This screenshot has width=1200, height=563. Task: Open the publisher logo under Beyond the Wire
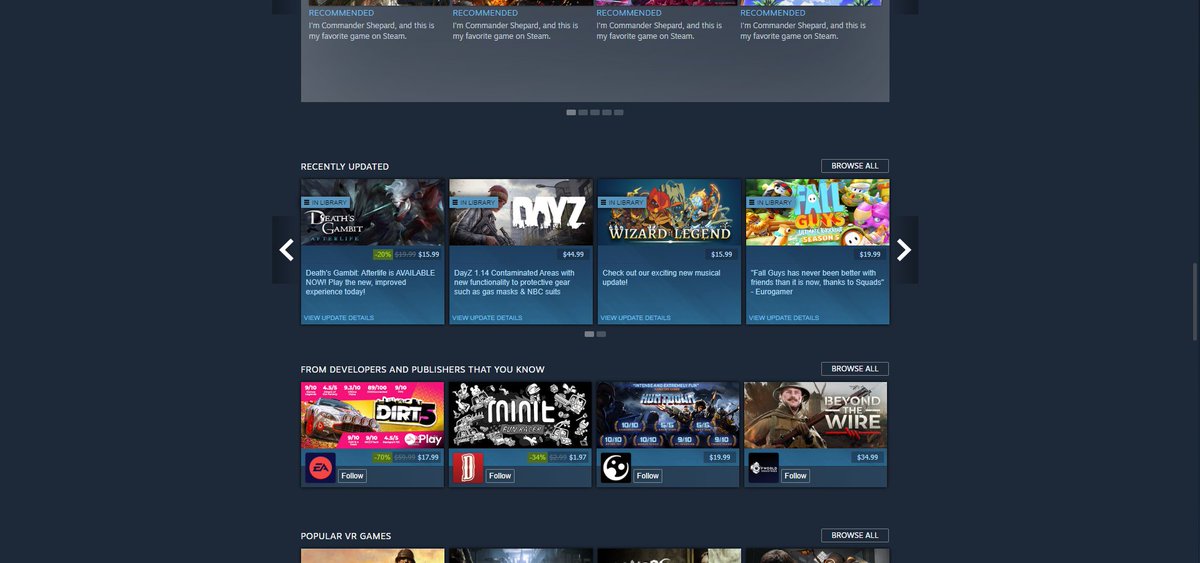764,468
